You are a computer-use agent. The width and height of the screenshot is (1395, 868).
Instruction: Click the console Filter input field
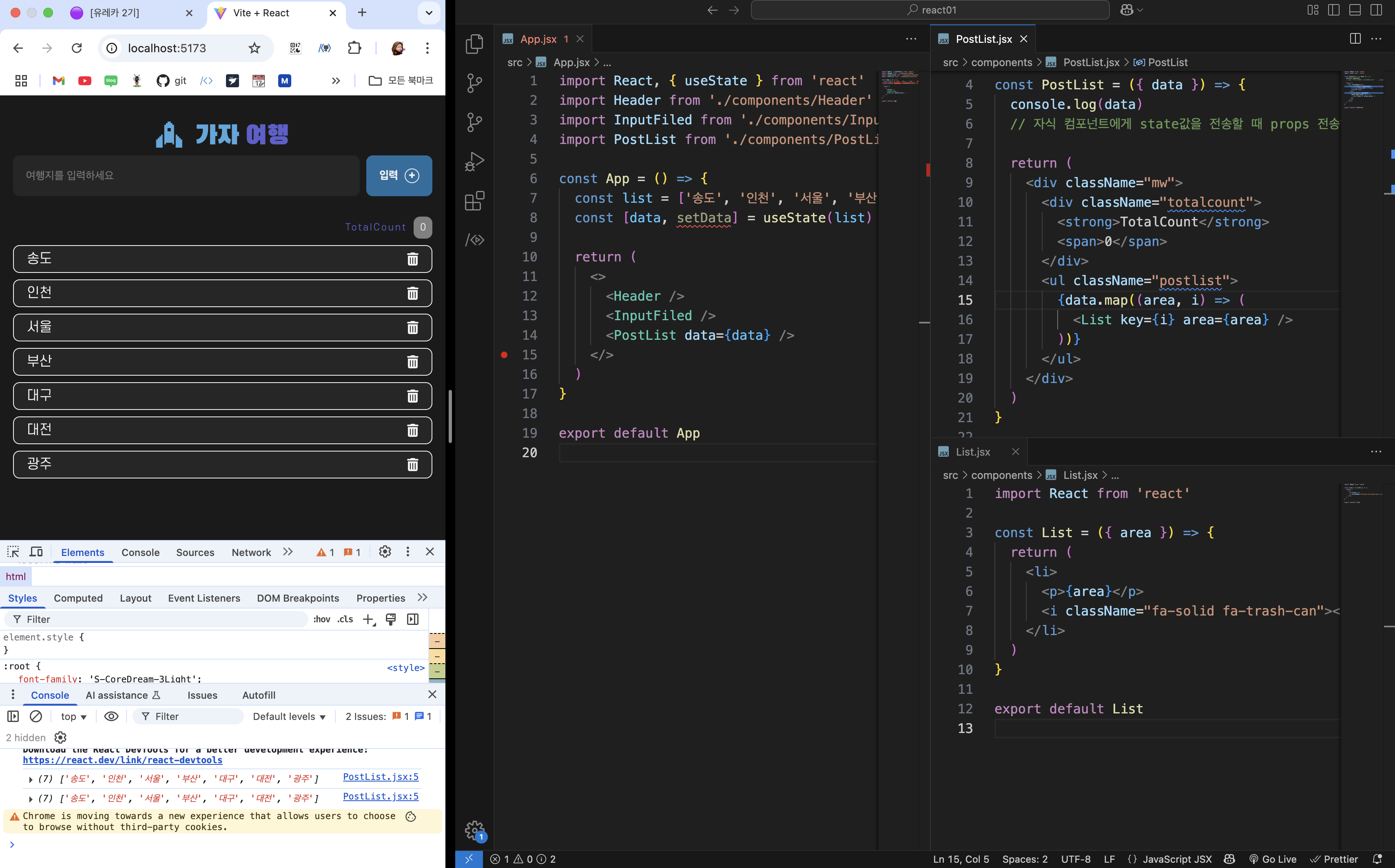click(188, 716)
